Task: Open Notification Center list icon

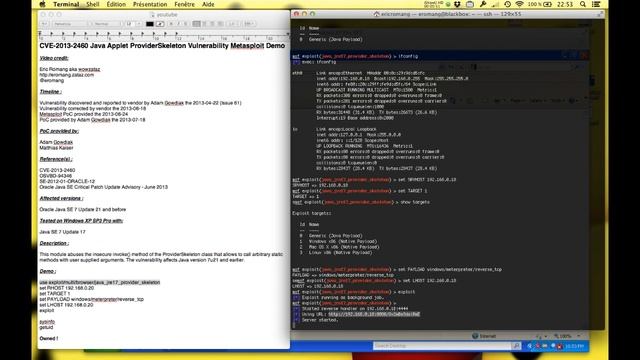Action: tap(596, 4)
